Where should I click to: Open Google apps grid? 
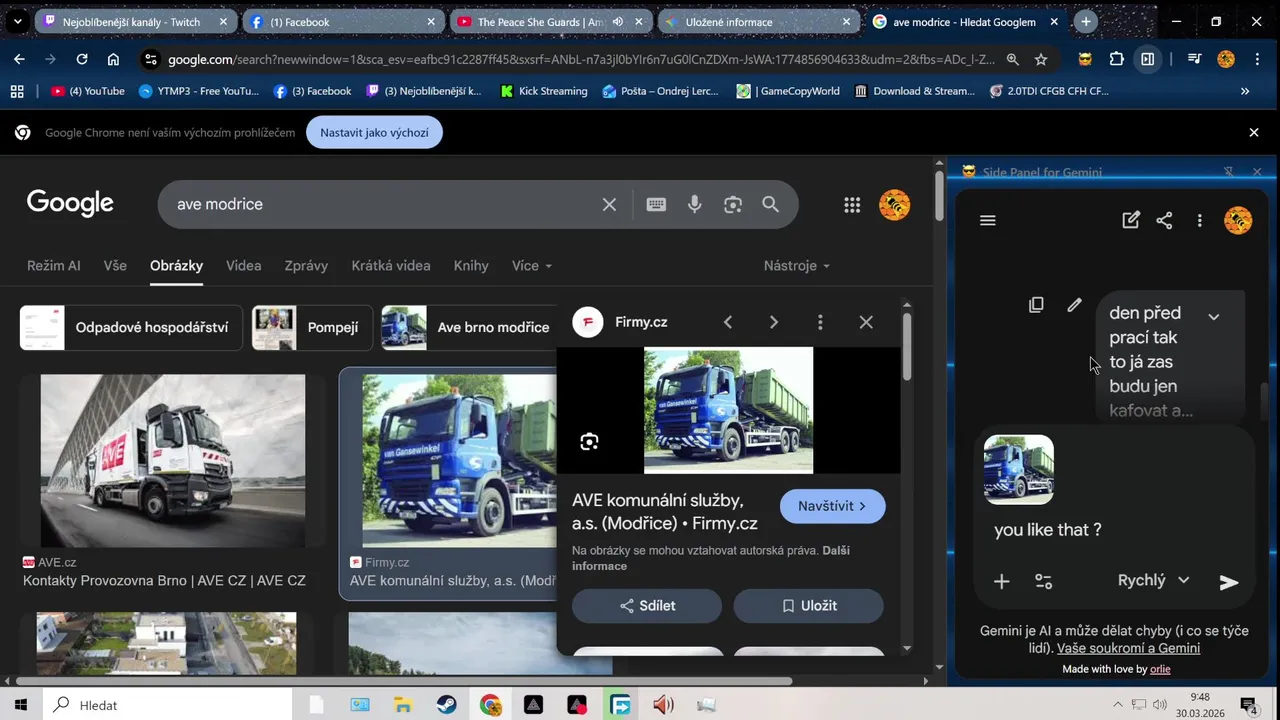852,205
